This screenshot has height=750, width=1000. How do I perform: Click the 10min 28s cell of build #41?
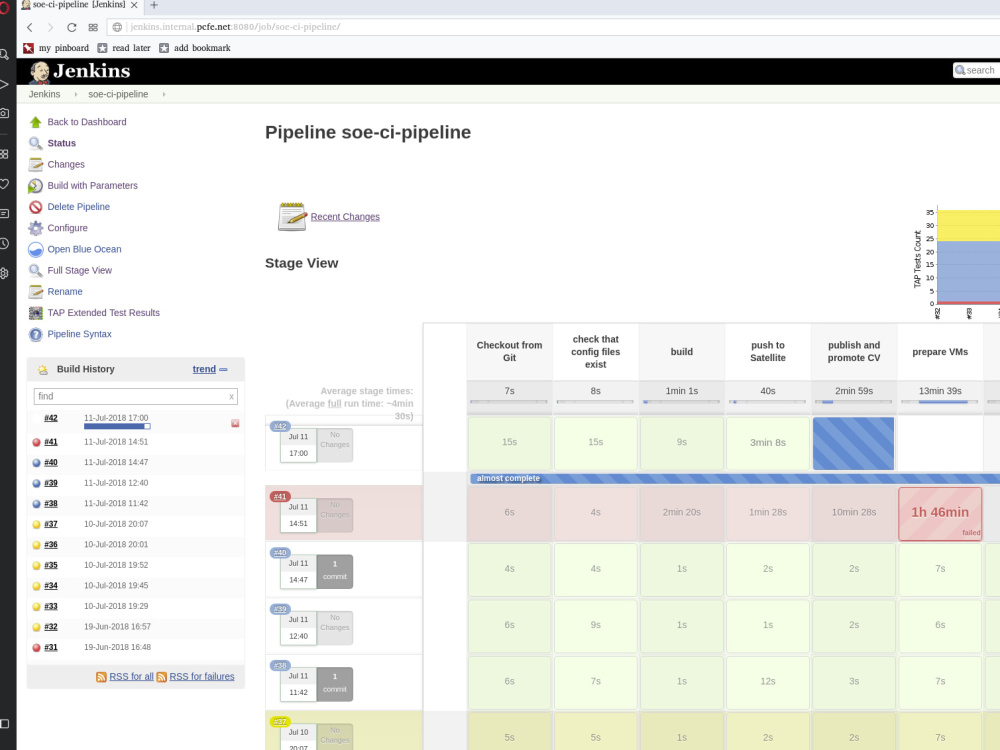pos(854,513)
